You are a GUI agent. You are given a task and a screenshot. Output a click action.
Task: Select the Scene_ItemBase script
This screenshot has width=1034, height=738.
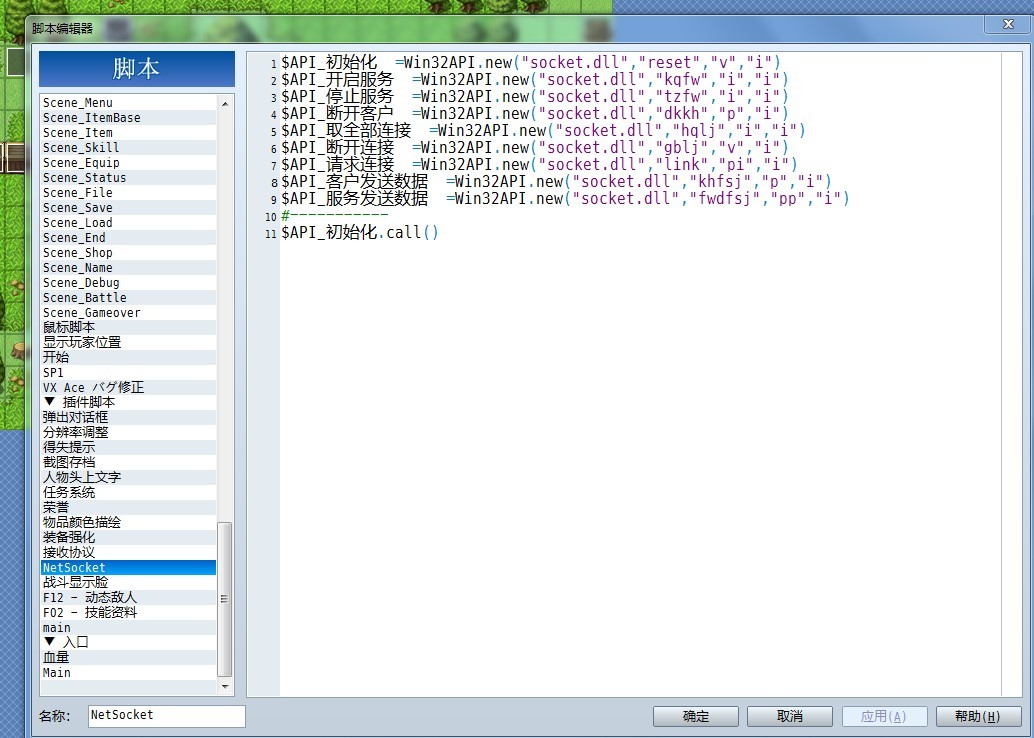coord(129,118)
